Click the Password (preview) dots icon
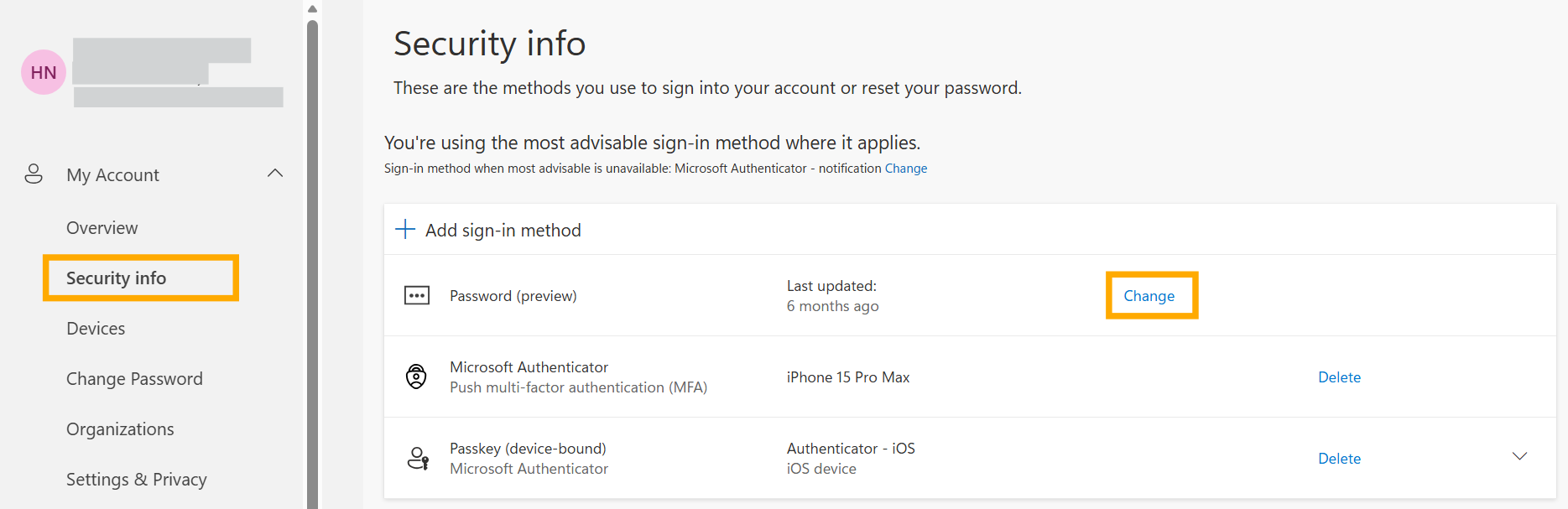The image size is (1568, 509). coord(417,295)
